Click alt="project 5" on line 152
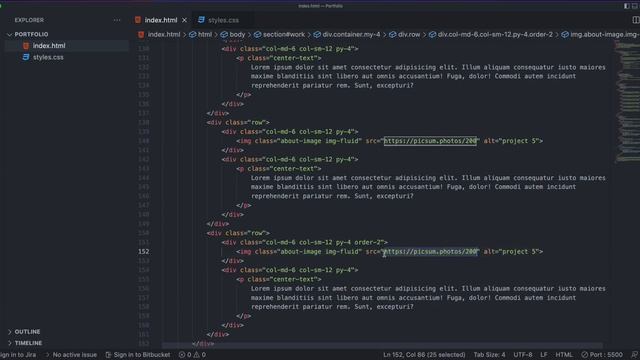This screenshot has width=640, height=360. coord(511,252)
